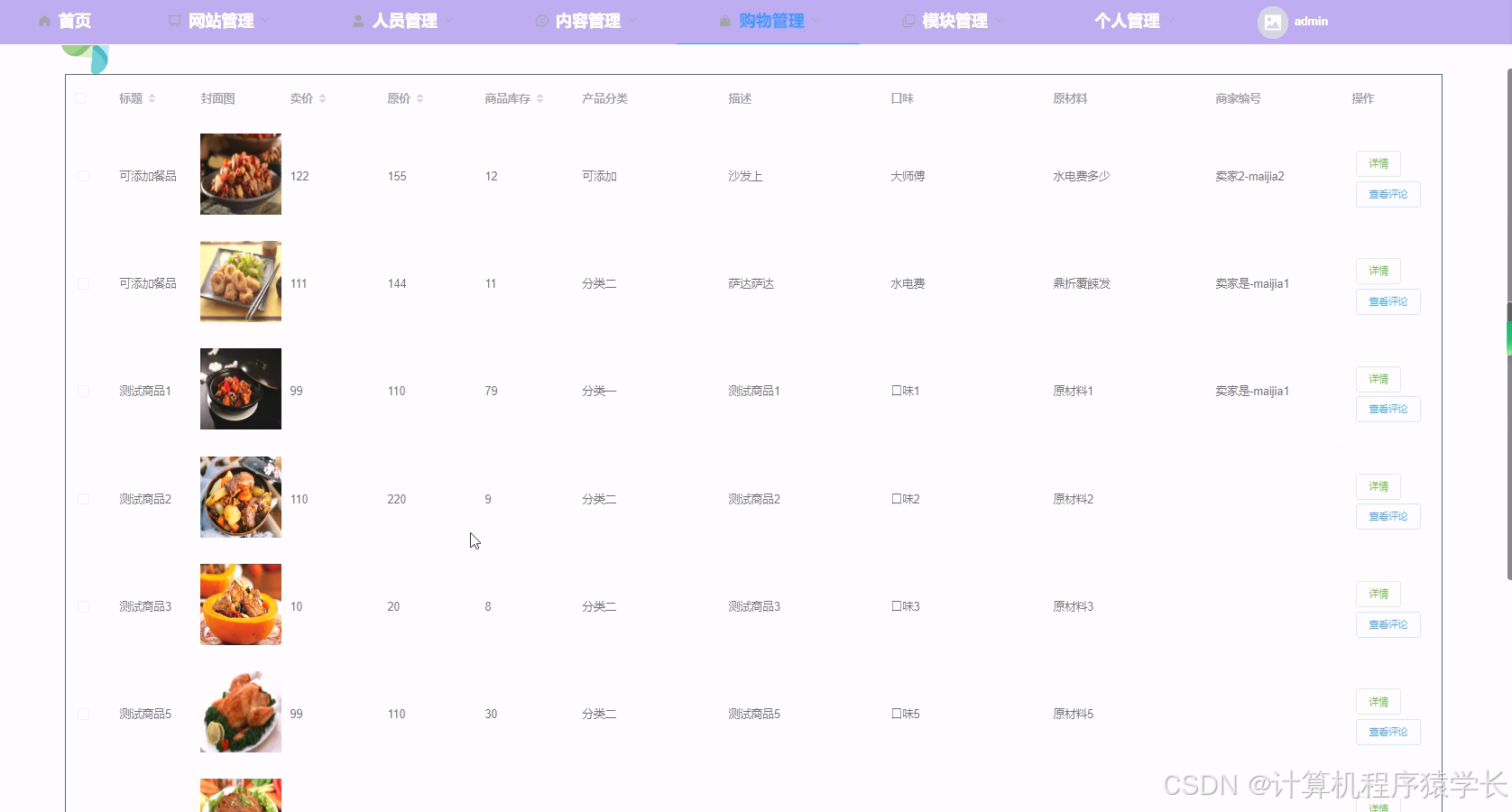
Task: Click the copy icon of 模块管理
Action: point(908,21)
